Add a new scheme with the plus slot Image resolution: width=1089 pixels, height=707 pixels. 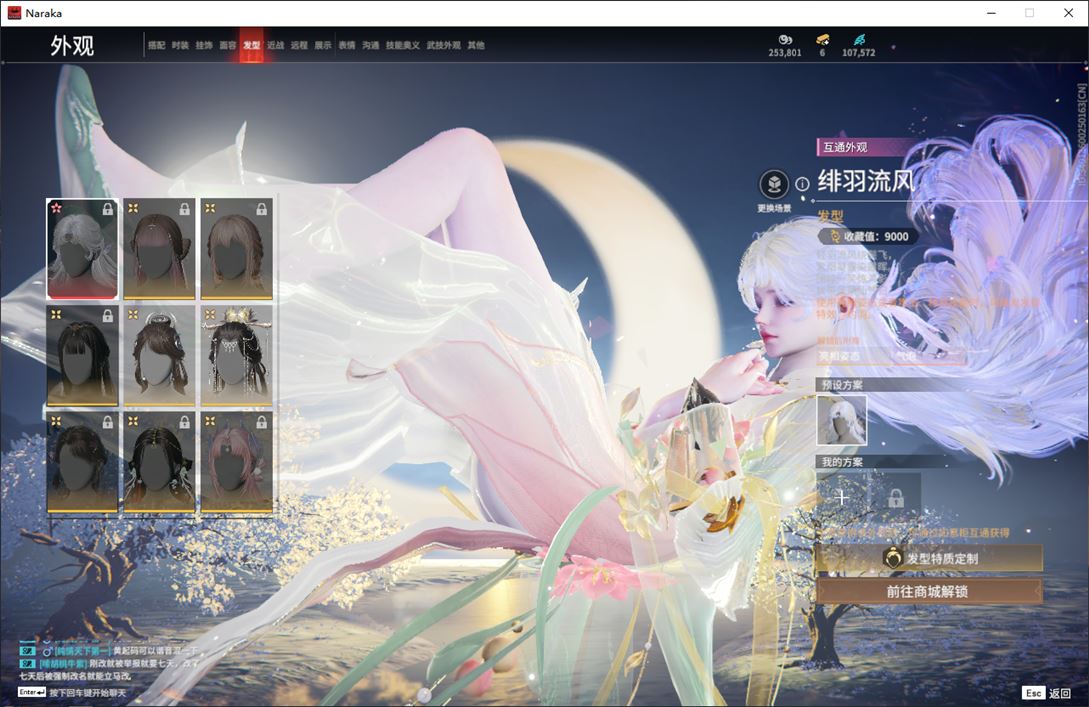click(x=842, y=497)
